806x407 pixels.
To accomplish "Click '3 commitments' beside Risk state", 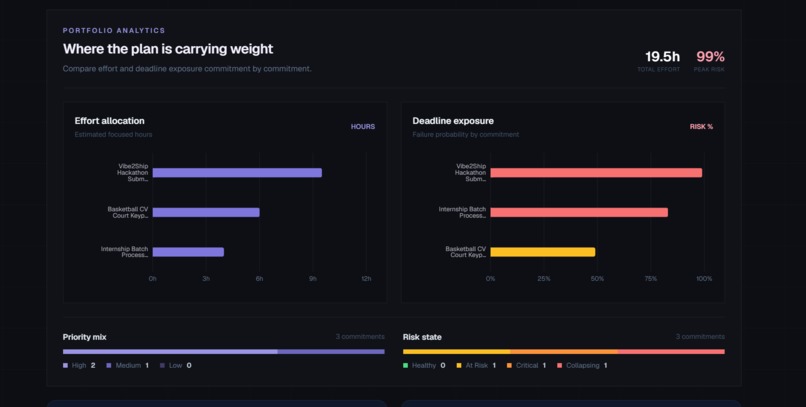I will (700, 337).
